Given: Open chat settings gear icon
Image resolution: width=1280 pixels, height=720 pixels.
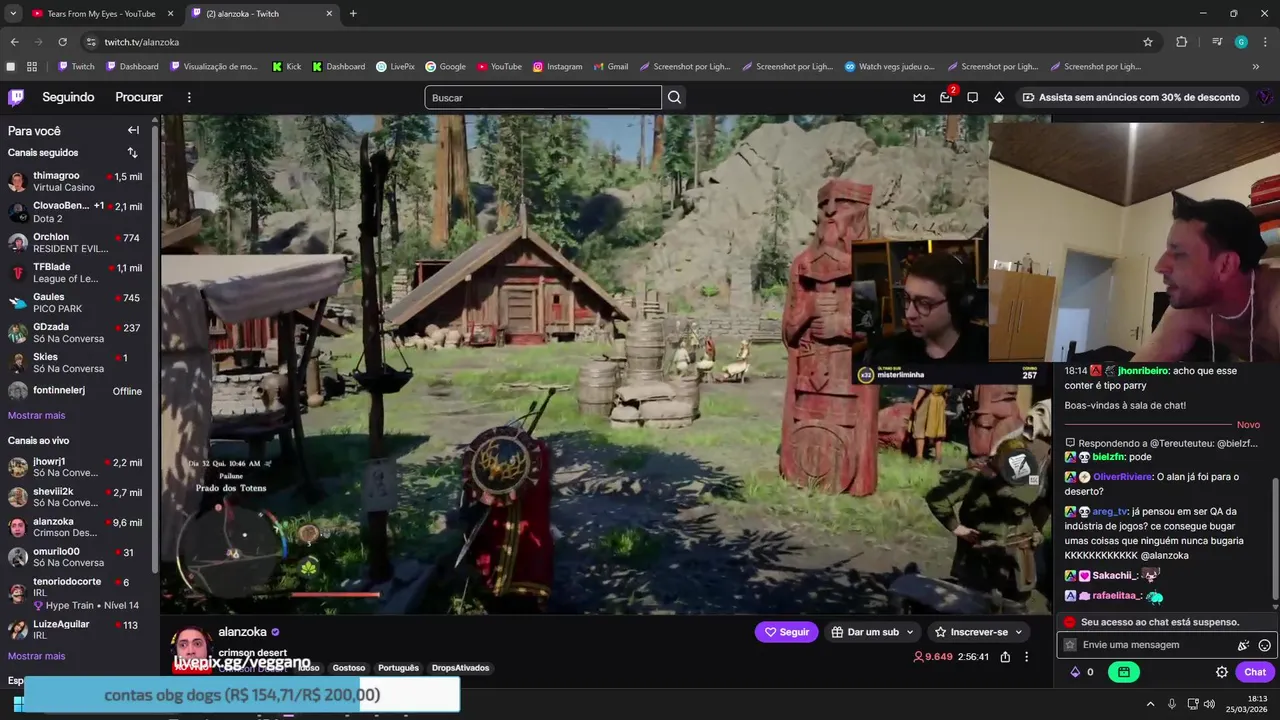Looking at the screenshot, I should [1222, 672].
